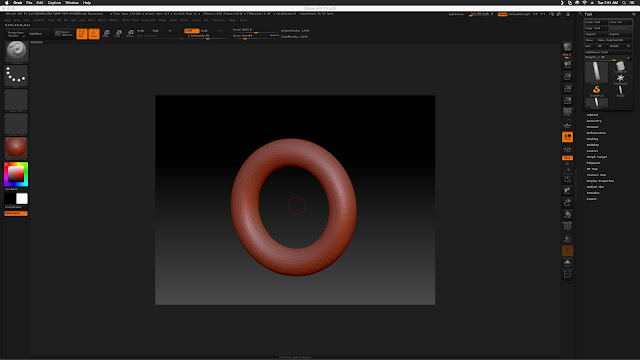This screenshot has height=360, width=640.
Task: Click the Load Tool button
Action: (x=596, y=22)
